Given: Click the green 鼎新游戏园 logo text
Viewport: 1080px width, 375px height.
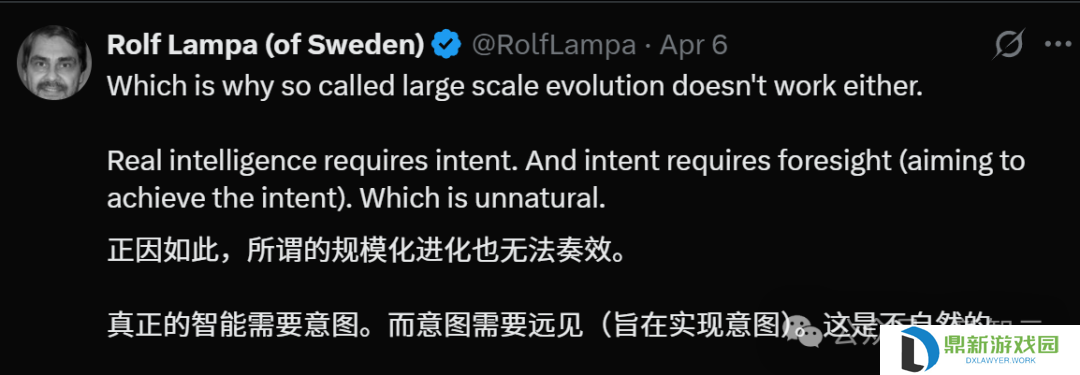Looking at the screenshot, I should pos(1001,343).
